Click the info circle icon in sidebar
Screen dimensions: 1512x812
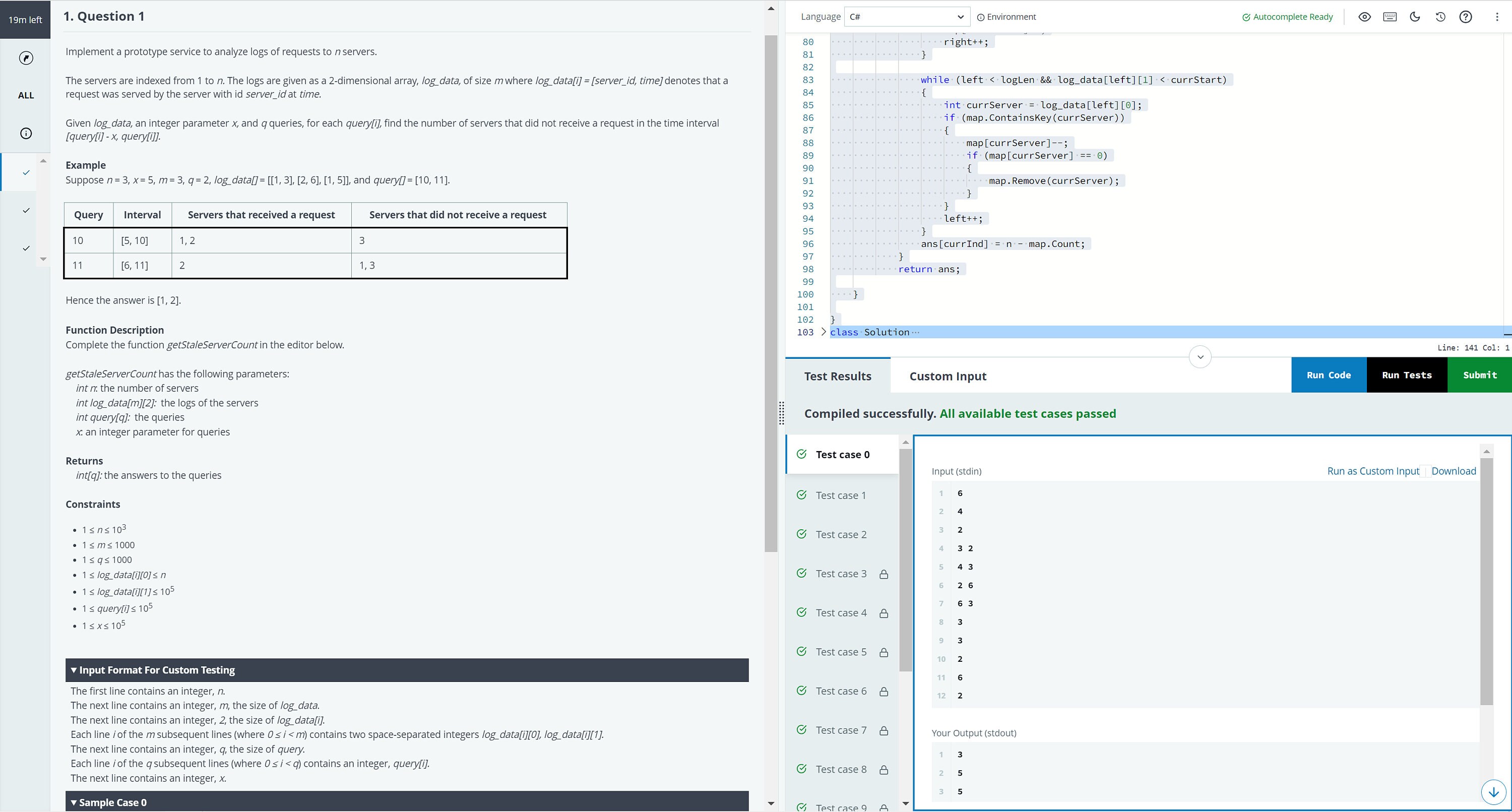coord(26,133)
